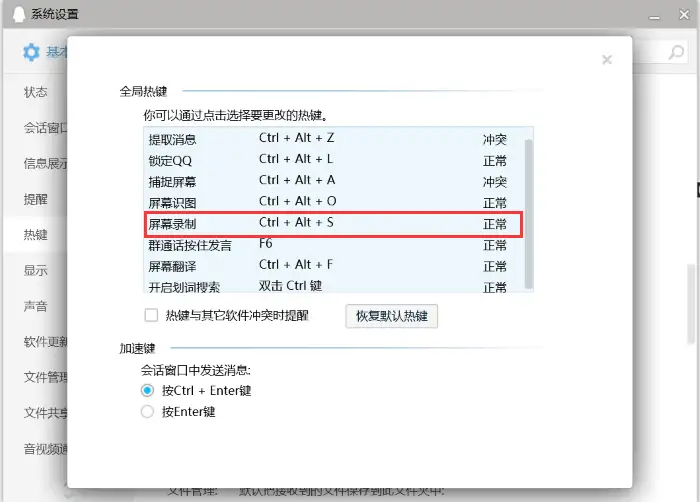
Task: Open the 会话窗口 sidebar item
Action: tap(36, 128)
